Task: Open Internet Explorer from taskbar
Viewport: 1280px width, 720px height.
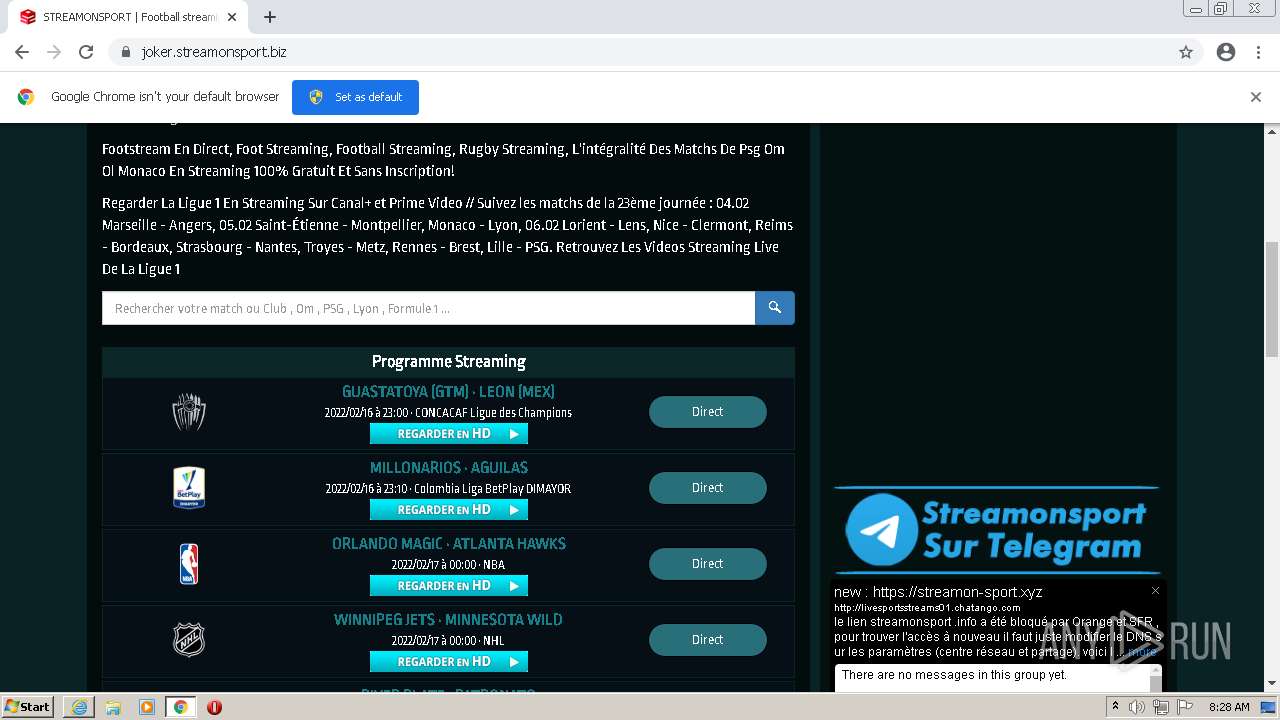Action: [x=79, y=707]
